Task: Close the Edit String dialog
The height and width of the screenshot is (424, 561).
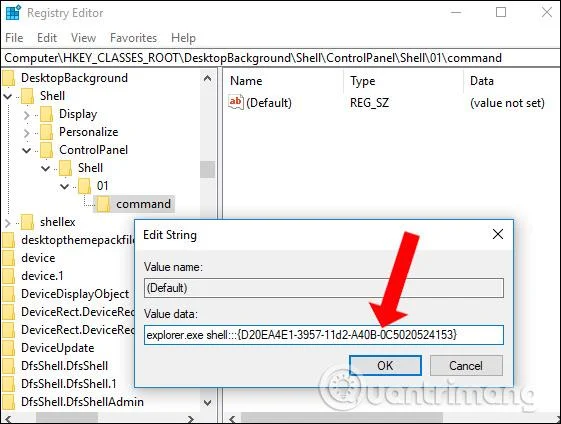Action: [498, 234]
